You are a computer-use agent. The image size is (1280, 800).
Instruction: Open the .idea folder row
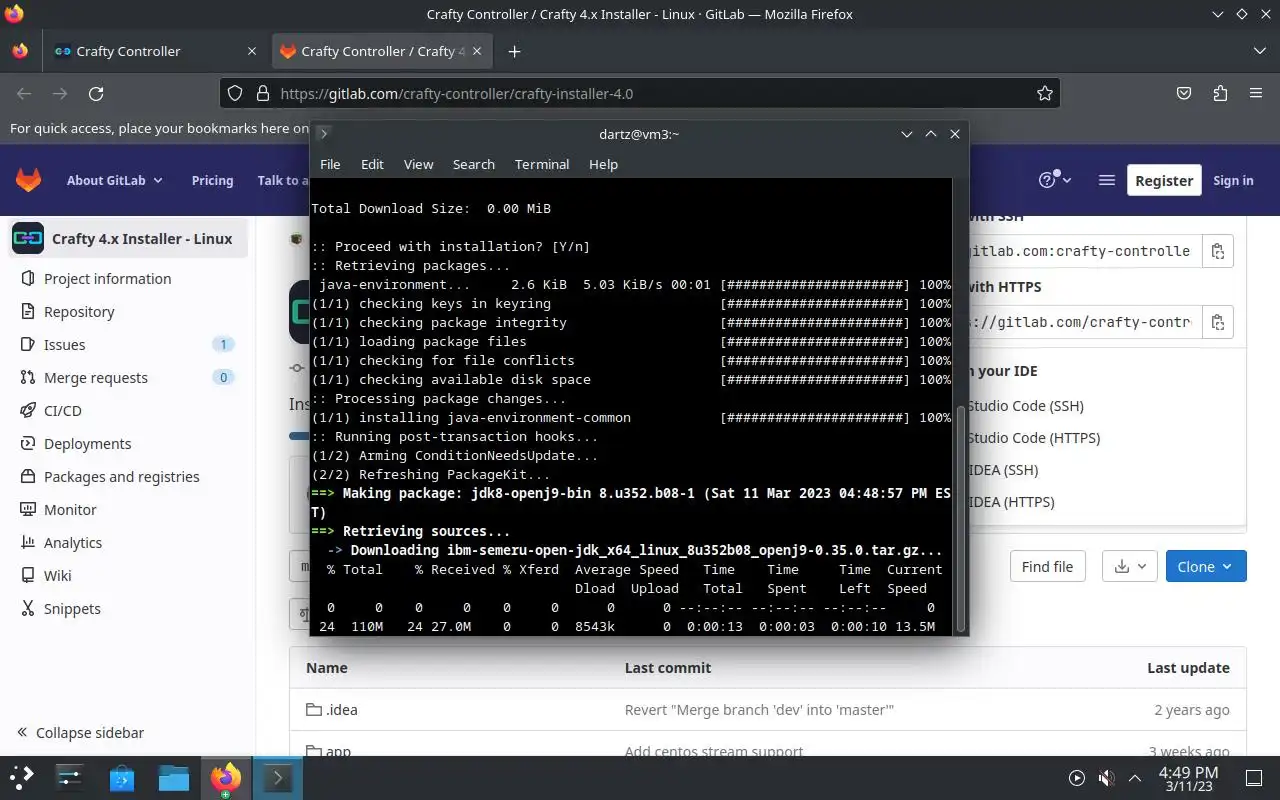[767, 710]
